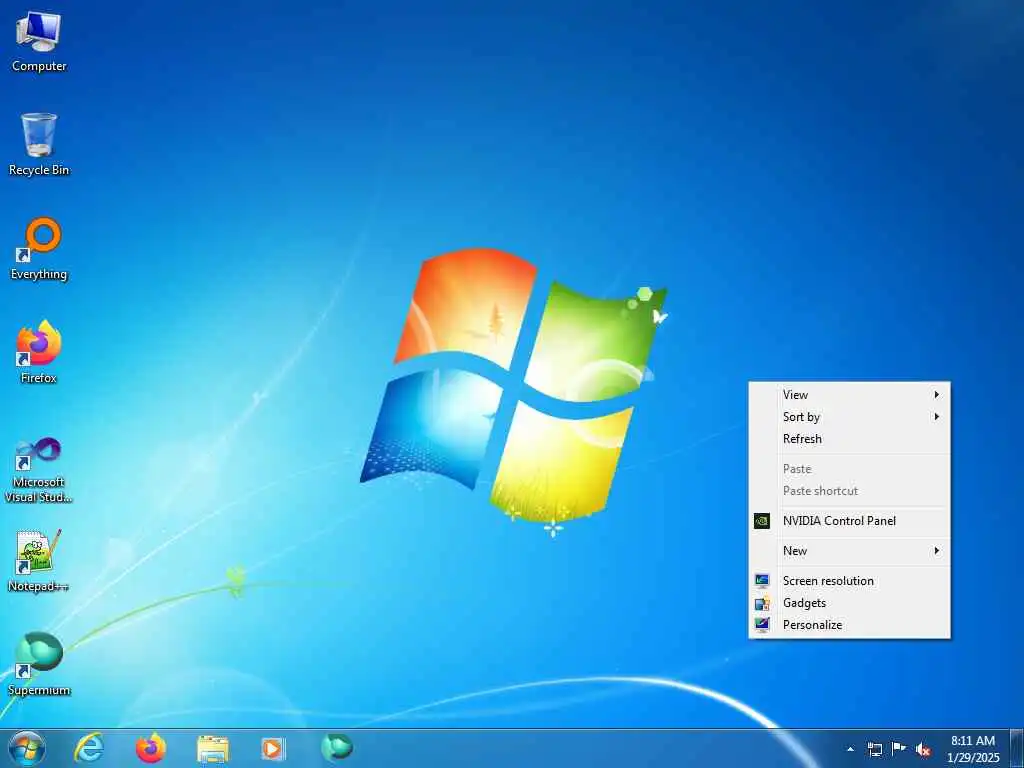This screenshot has height=768, width=1024.
Task: Expand the View submenu arrow
Action: (936, 394)
